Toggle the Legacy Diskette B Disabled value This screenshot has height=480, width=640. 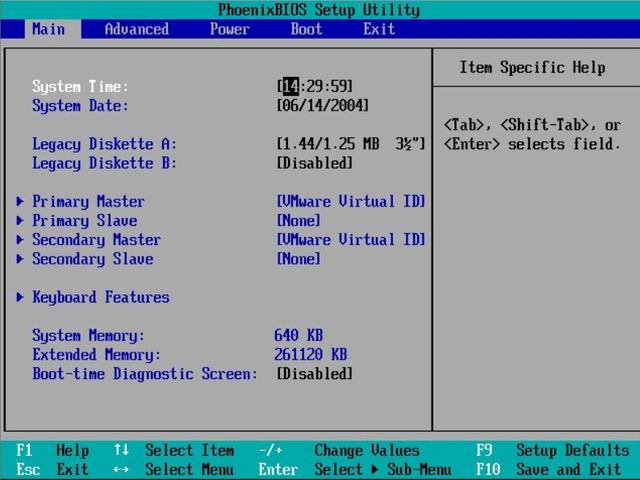pyautogui.click(x=314, y=163)
